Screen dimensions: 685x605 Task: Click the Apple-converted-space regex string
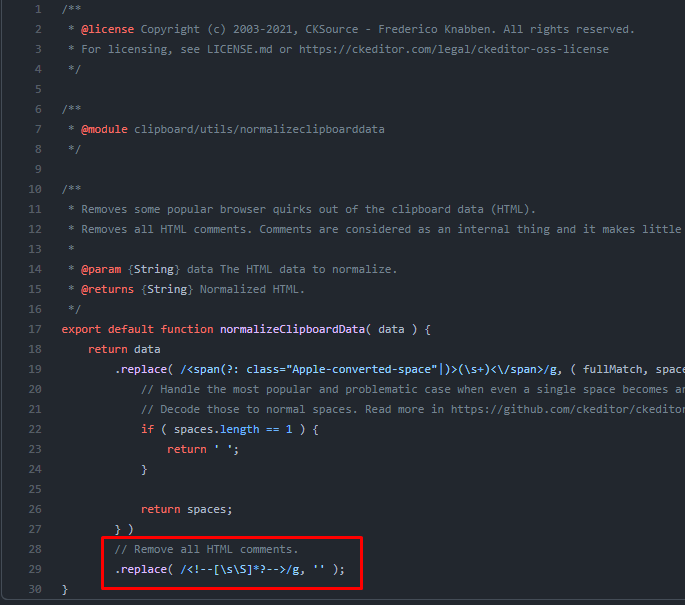[x=371, y=370]
